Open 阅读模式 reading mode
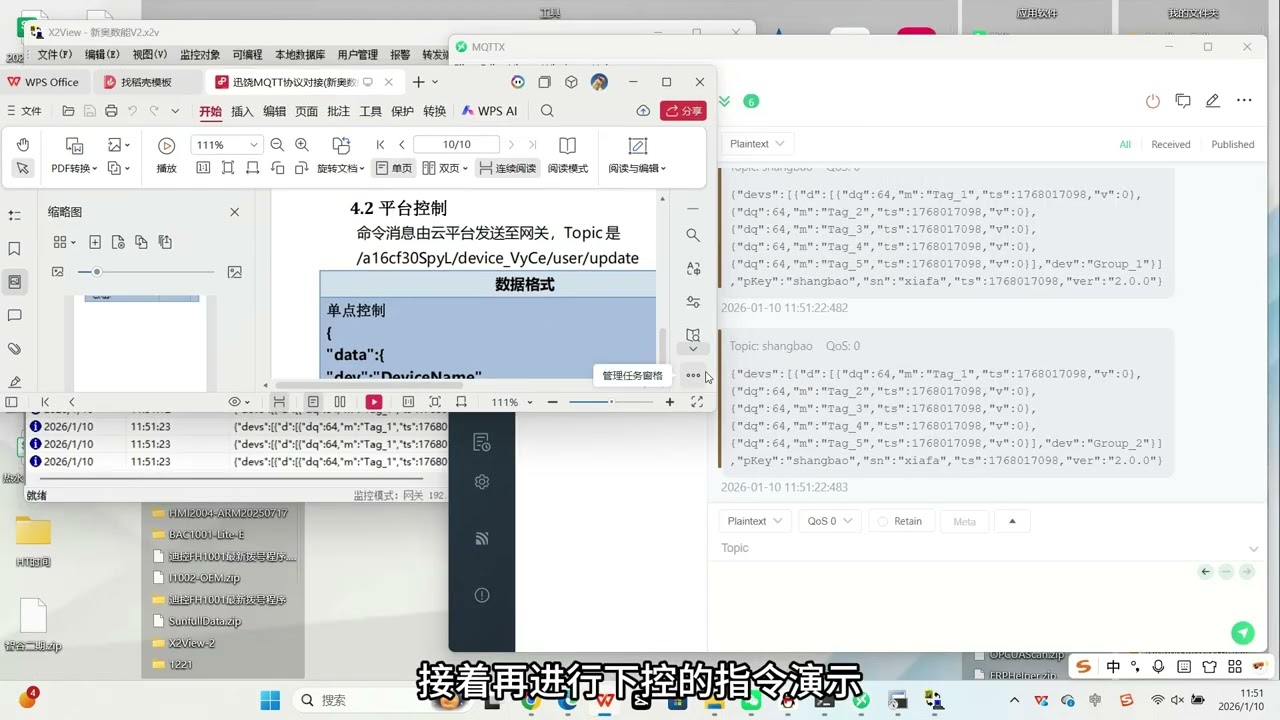The height and width of the screenshot is (720, 1280). click(x=568, y=156)
